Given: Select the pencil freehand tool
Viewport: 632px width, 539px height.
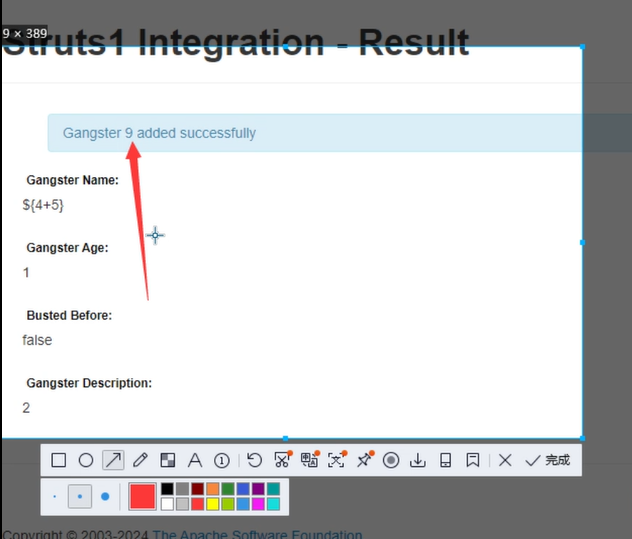Looking at the screenshot, I should point(140,460).
